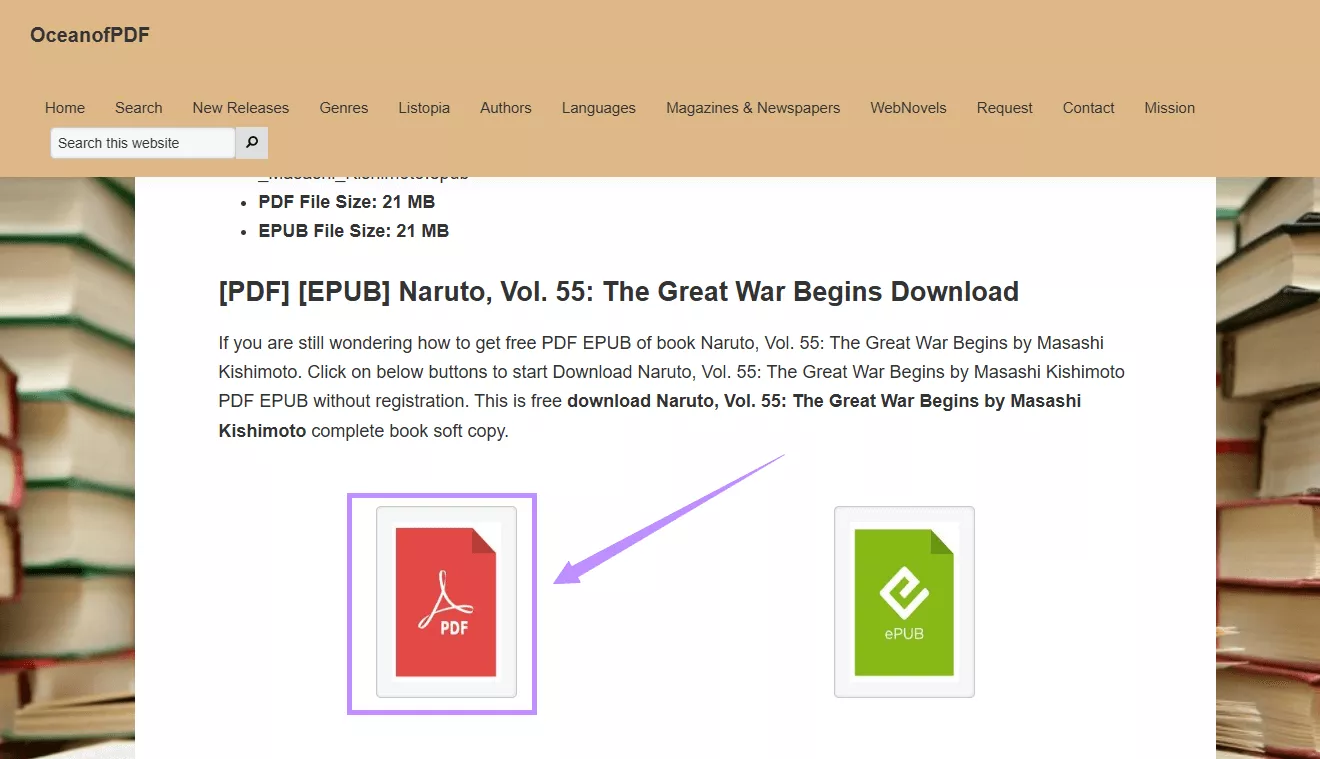
Task: Open the OceanofPDF site logo
Action: [x=89, y=34]
